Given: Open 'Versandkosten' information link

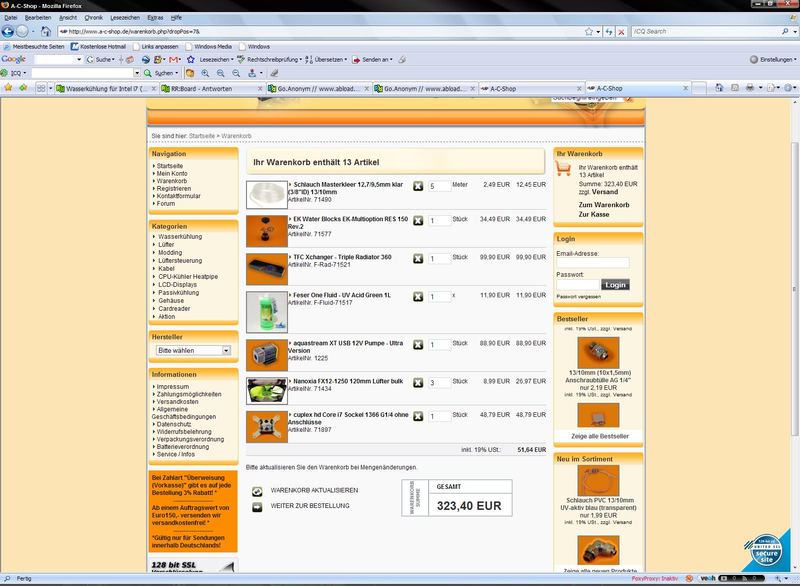Looking at the screenshot, I should pyautogui.click(x=178, y=401).
